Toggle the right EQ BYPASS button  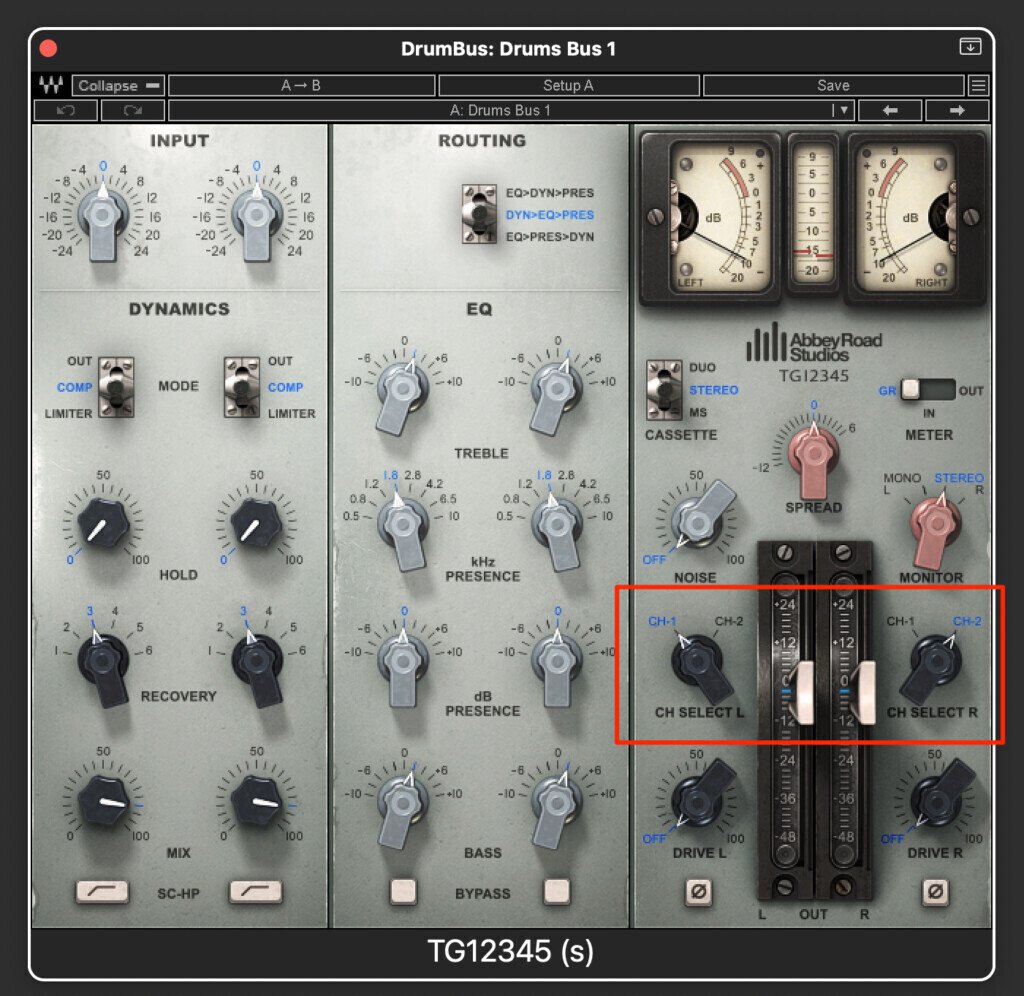[x=556, y=892]
